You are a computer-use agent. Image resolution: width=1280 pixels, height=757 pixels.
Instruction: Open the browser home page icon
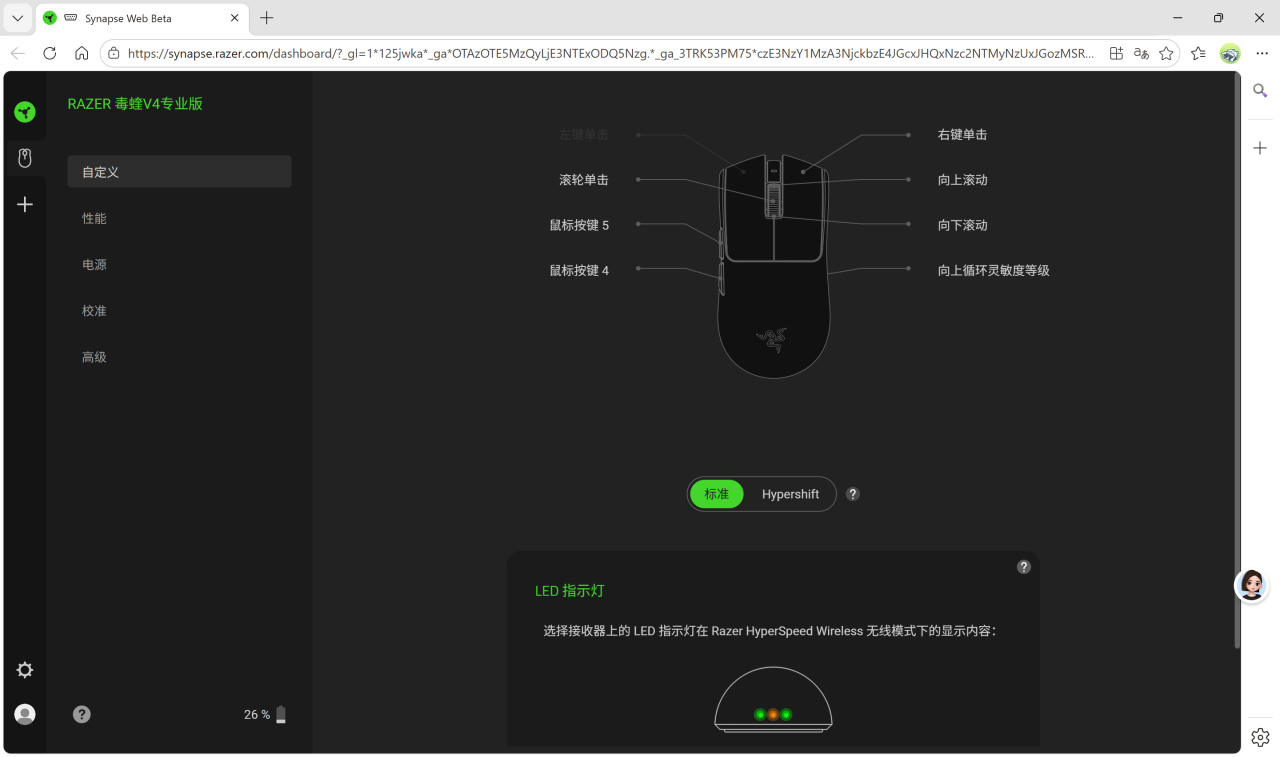tap(82, 53)
